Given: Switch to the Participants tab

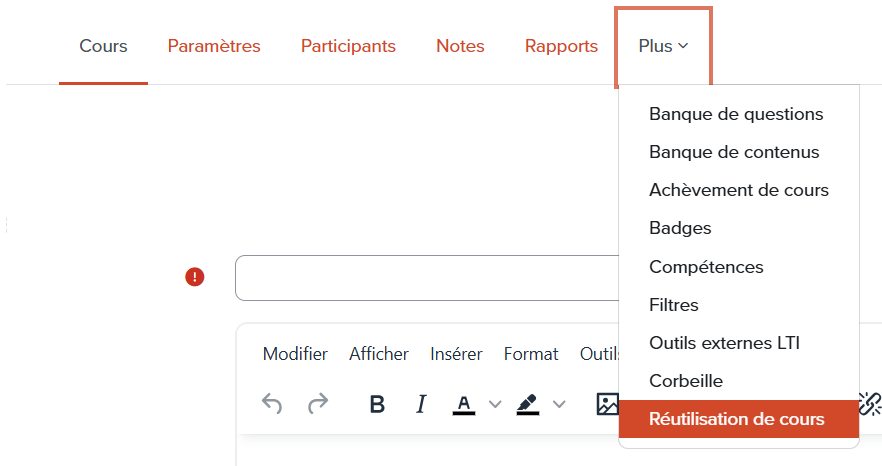Looking at the screenshot, I should point(348,46).
